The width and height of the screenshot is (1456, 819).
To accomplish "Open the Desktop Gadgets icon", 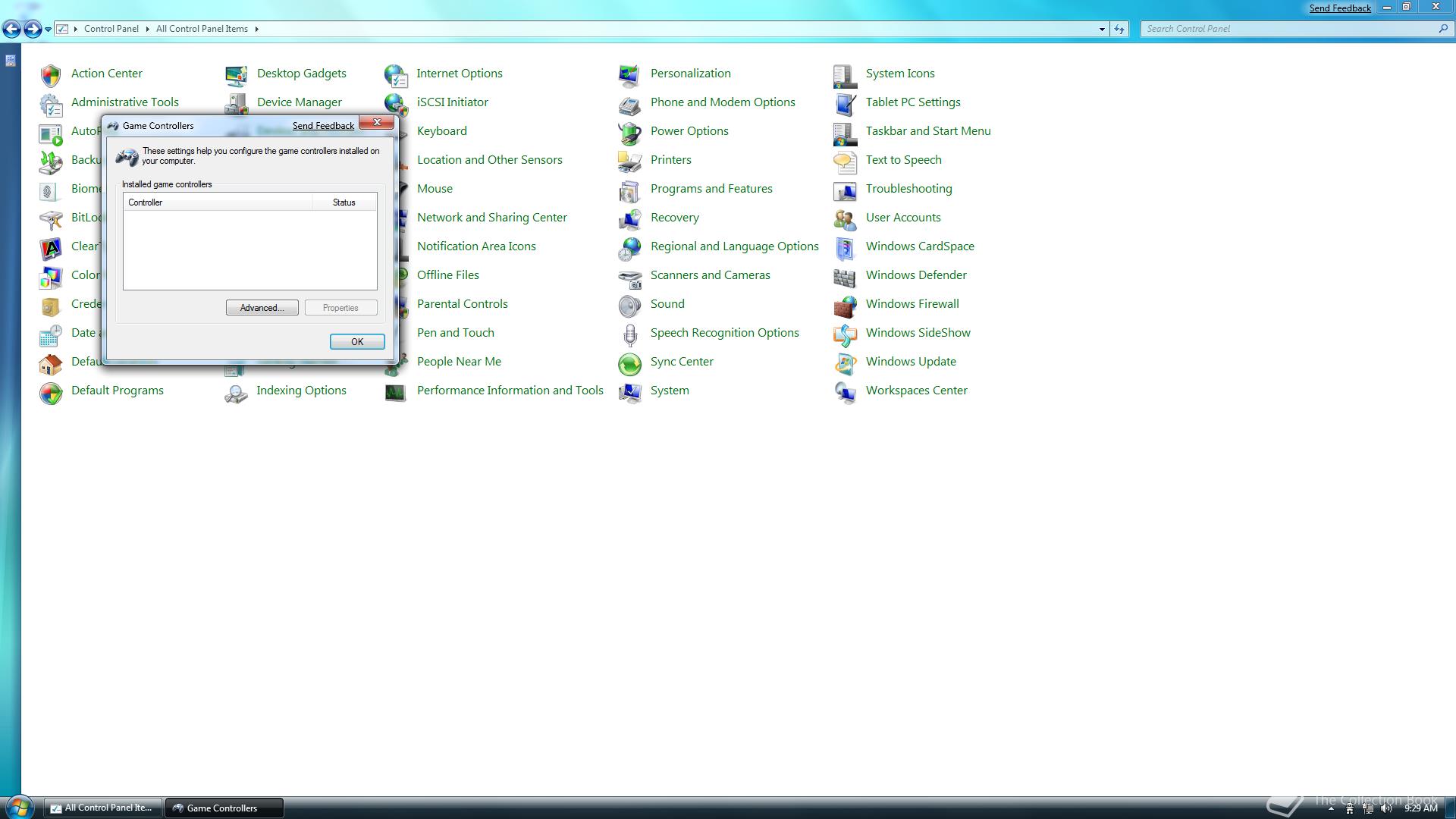I will click(x=236, y=74).
